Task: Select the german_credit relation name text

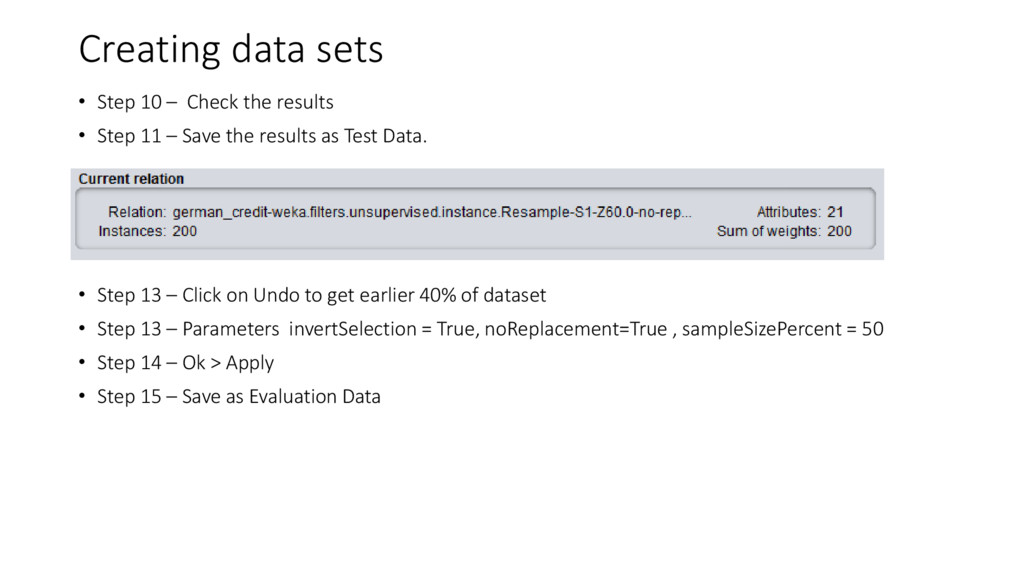Action: point(432,212)
